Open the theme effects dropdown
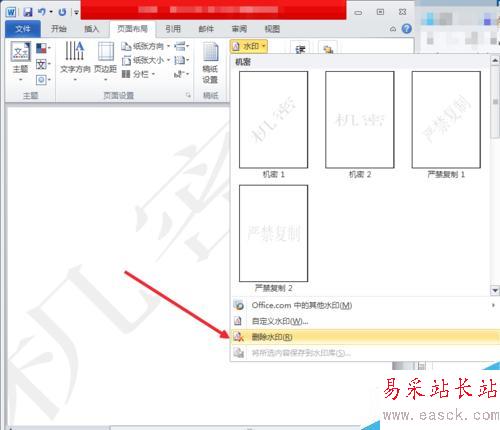The width and height of the screenshot is (500, 430). (43, 80)
